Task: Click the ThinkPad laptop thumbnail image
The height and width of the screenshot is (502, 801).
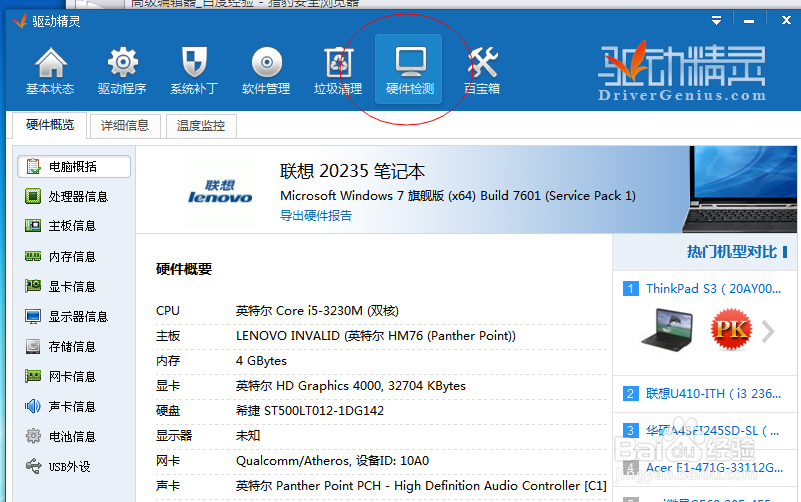Action: click(x=668, y=329)
